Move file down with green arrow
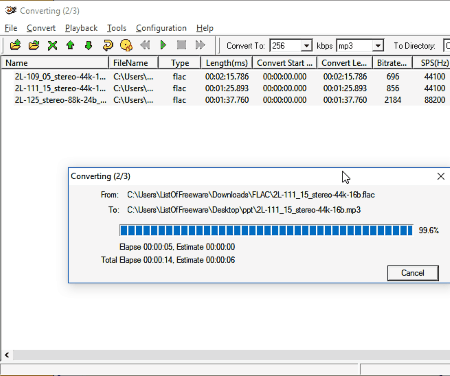The image size is (450, 376). pos(88,45)
